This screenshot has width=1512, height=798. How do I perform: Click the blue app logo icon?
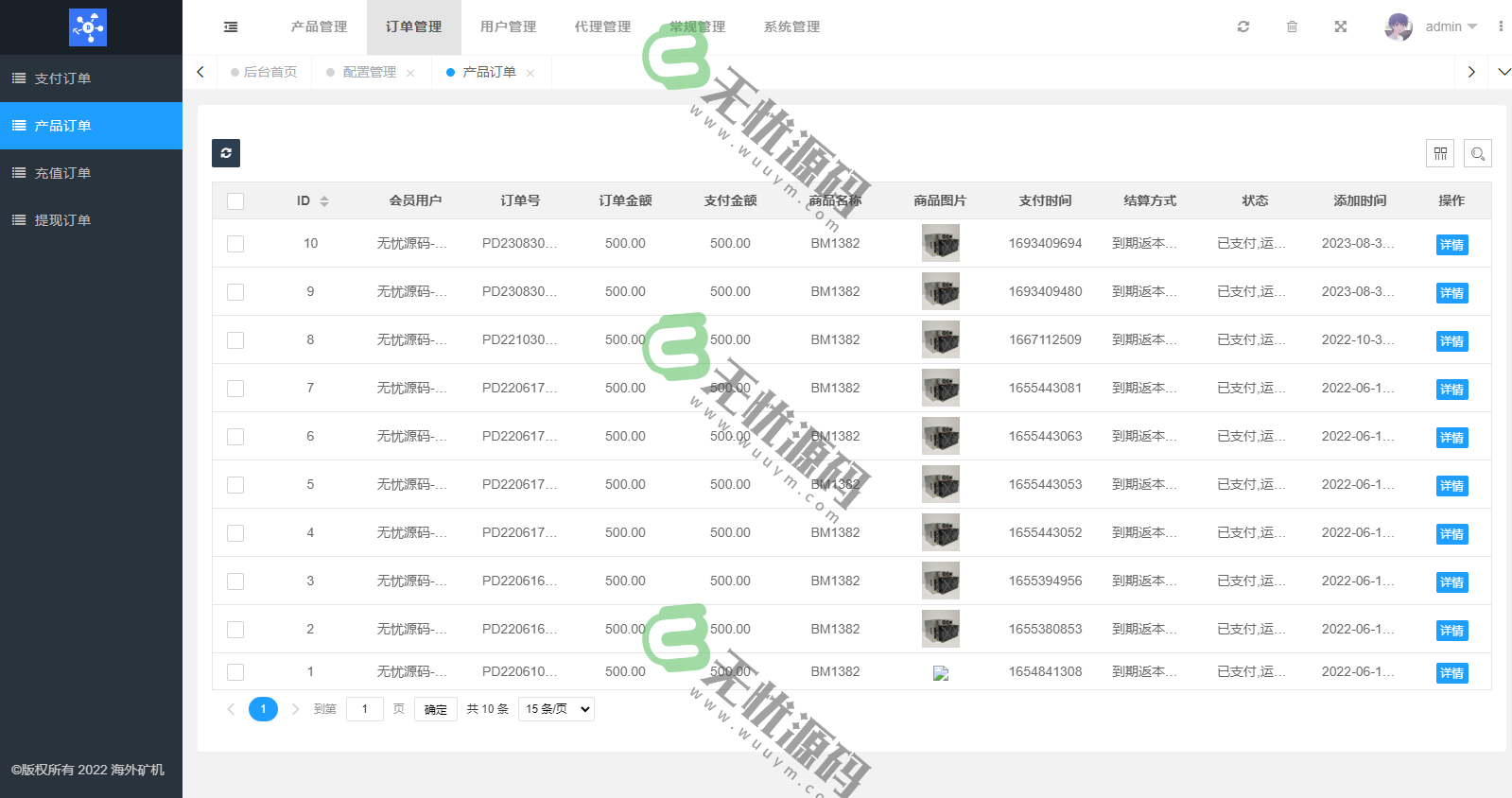[88, 27]
